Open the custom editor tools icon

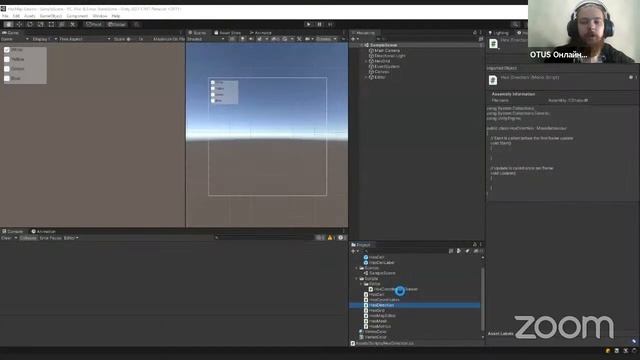(x=73, y=24)
